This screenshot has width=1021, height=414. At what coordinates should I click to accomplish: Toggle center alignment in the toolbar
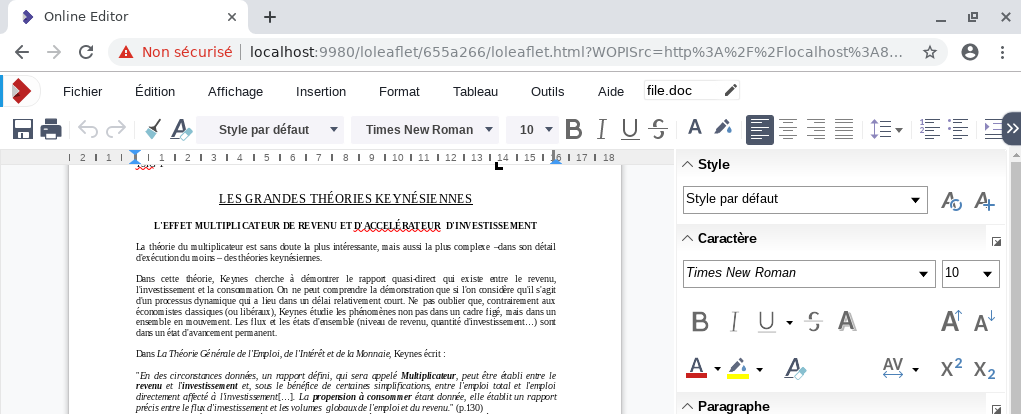coord(789,129)
